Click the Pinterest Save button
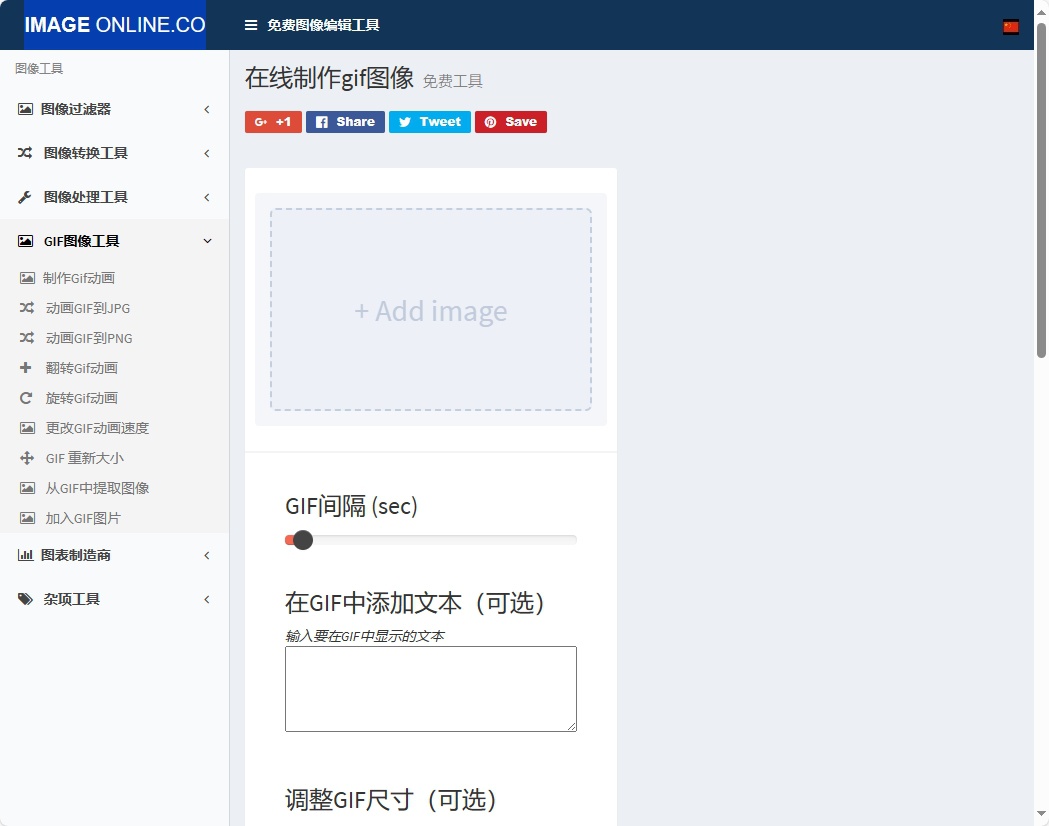The image size is (1049, 826). point(511,121)
